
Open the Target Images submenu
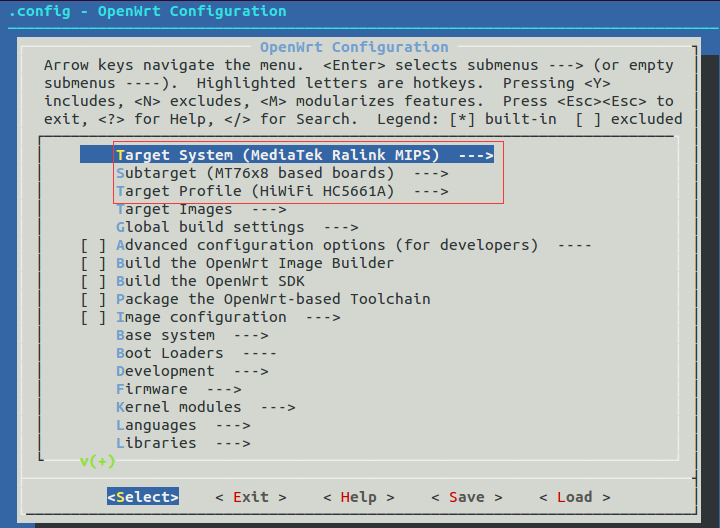(201, 209)
